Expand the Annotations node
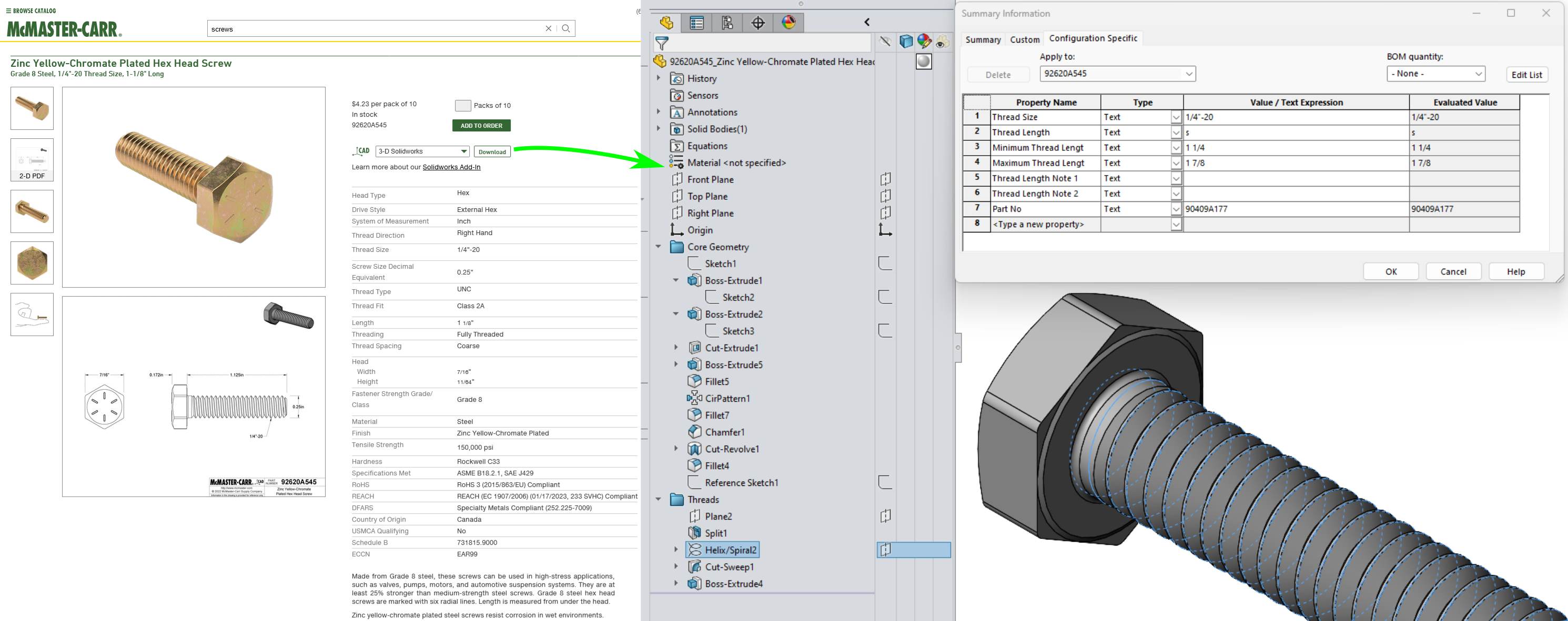The height and width of the screenshot is (621, 1568). click(x=659, y=112)
